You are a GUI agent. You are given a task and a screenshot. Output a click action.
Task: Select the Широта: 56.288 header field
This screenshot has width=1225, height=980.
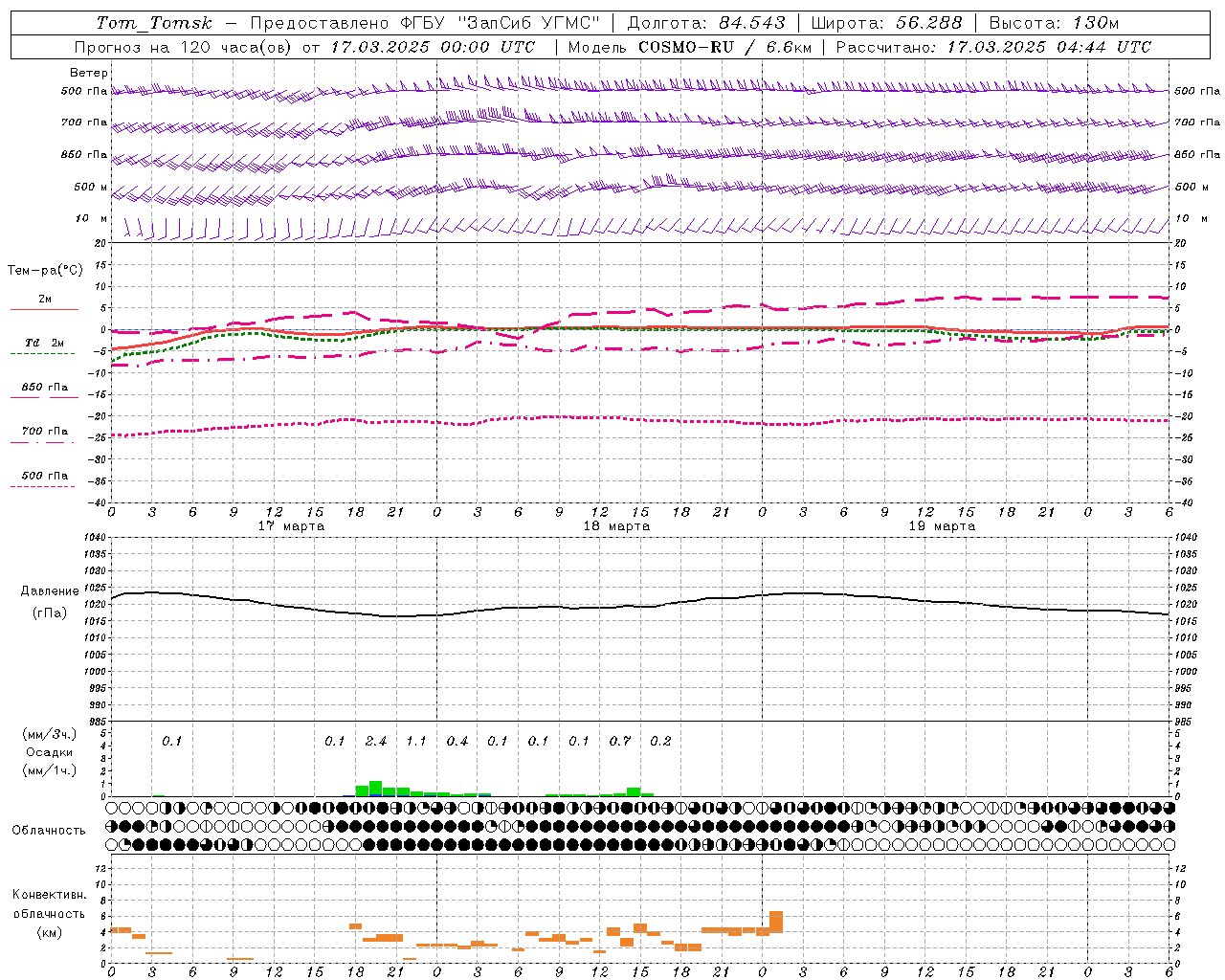pos(886,23)
